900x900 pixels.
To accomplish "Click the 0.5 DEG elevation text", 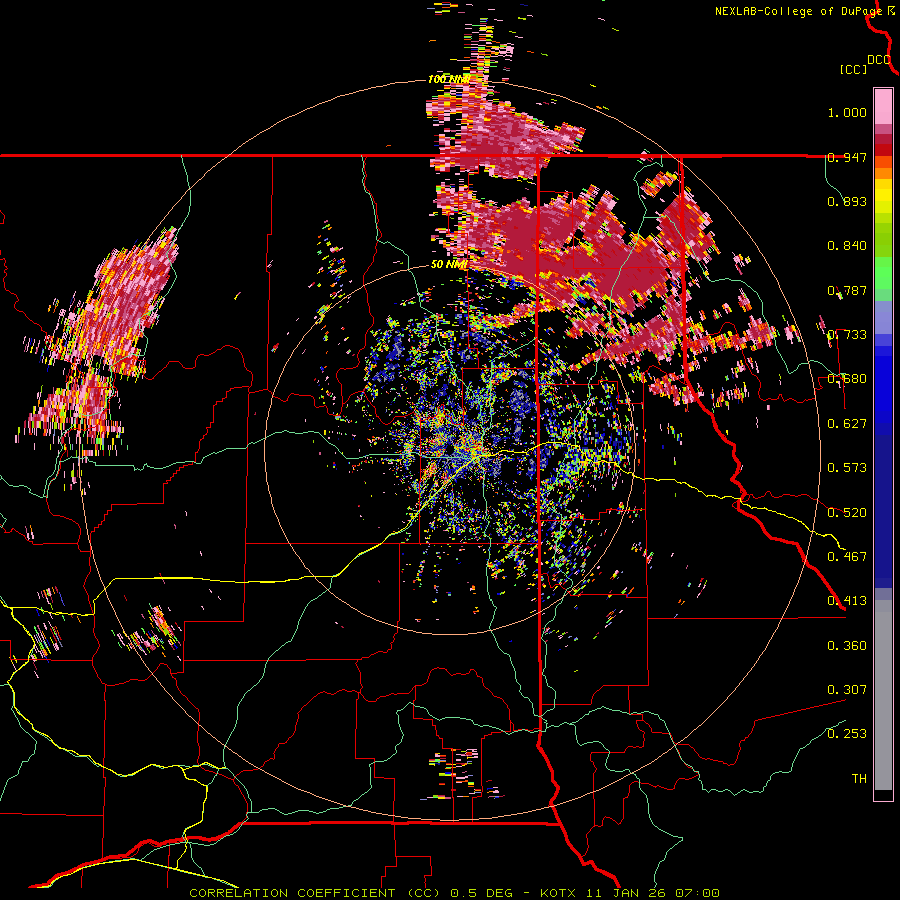I will pos(480,893).
